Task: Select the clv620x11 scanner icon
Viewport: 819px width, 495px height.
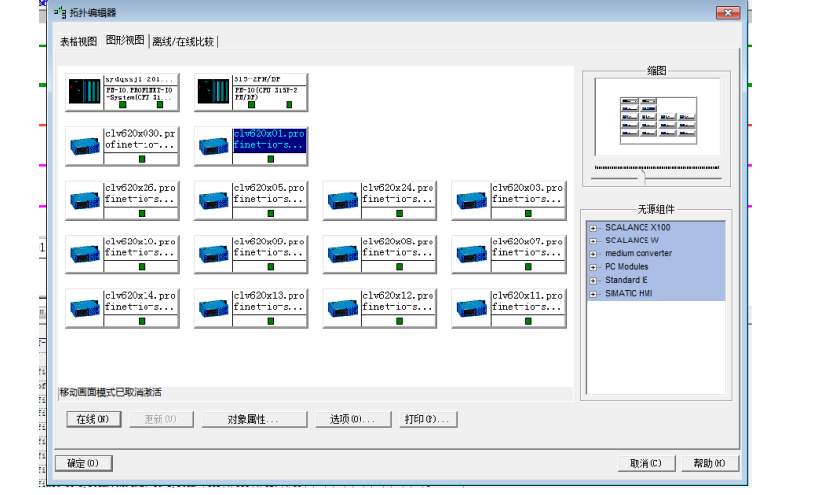Action: pos(471,308)
